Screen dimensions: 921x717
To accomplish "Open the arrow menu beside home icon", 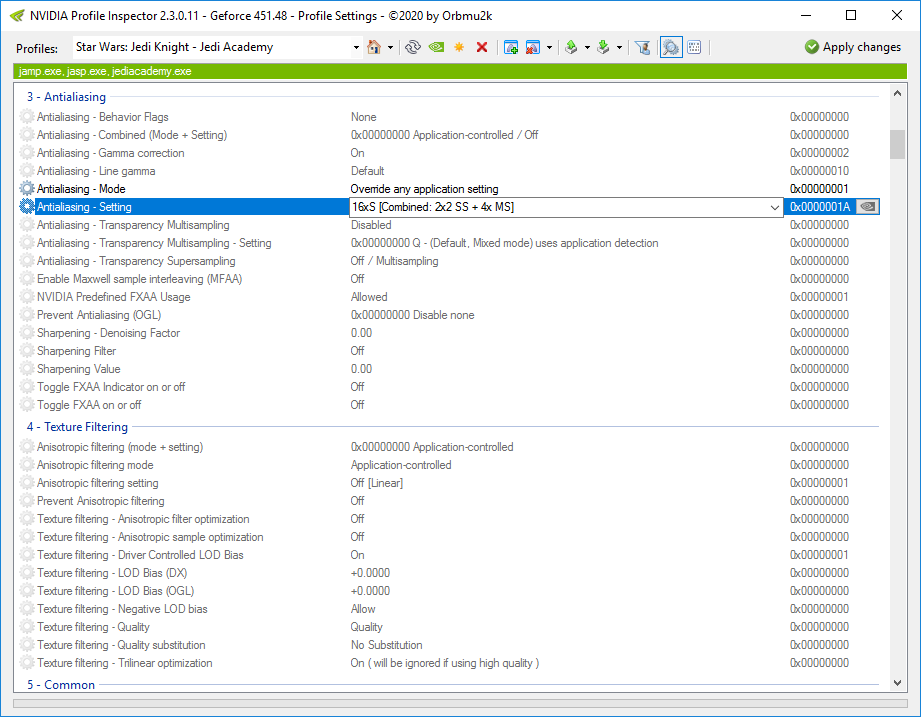I will tap(390, 48).
